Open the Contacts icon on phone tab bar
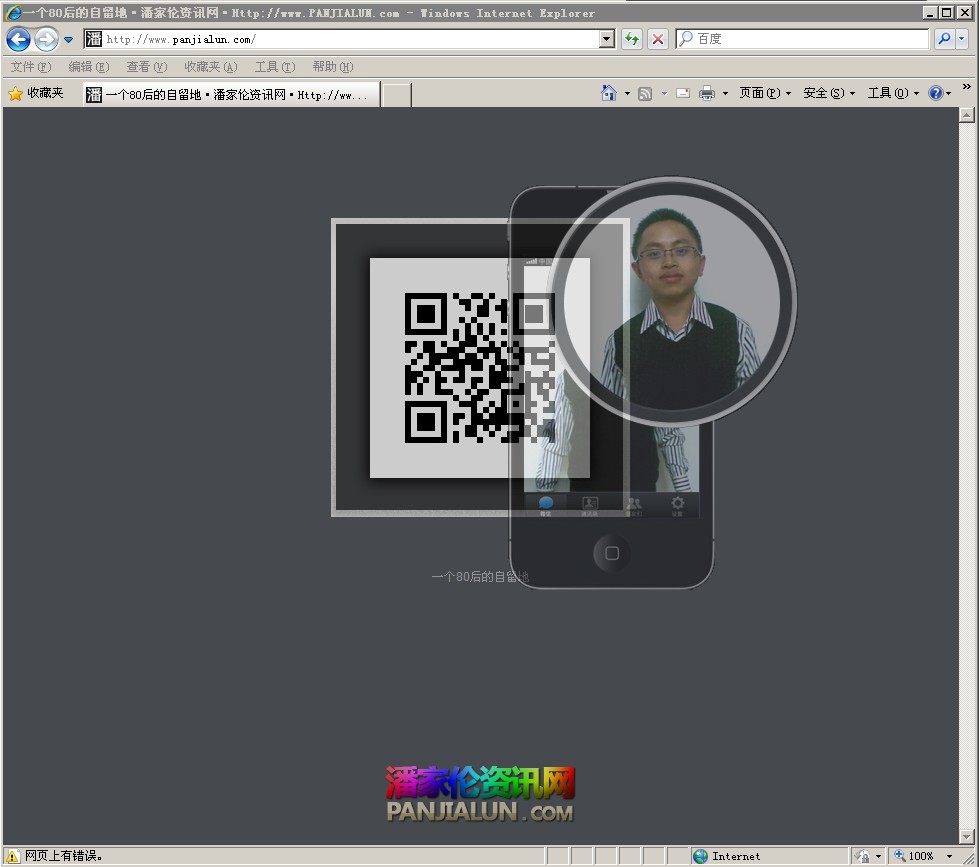This screenshot has width=979, height=867. (x=590, y=502)
